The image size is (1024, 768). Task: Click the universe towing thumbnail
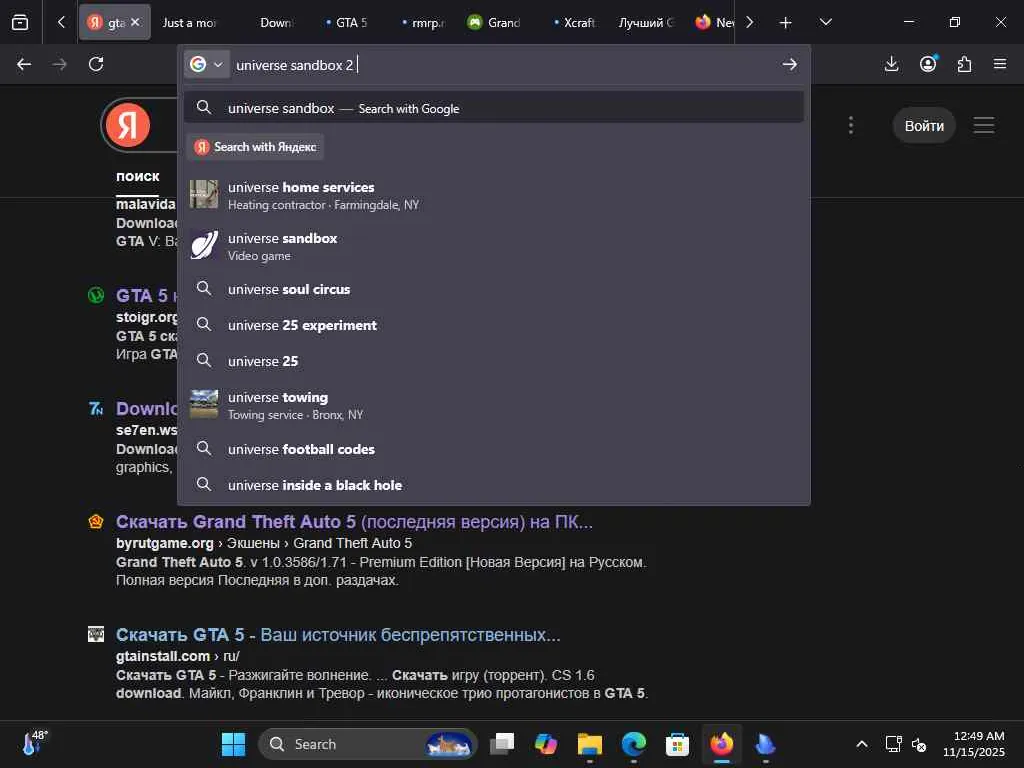coord(204,404)
